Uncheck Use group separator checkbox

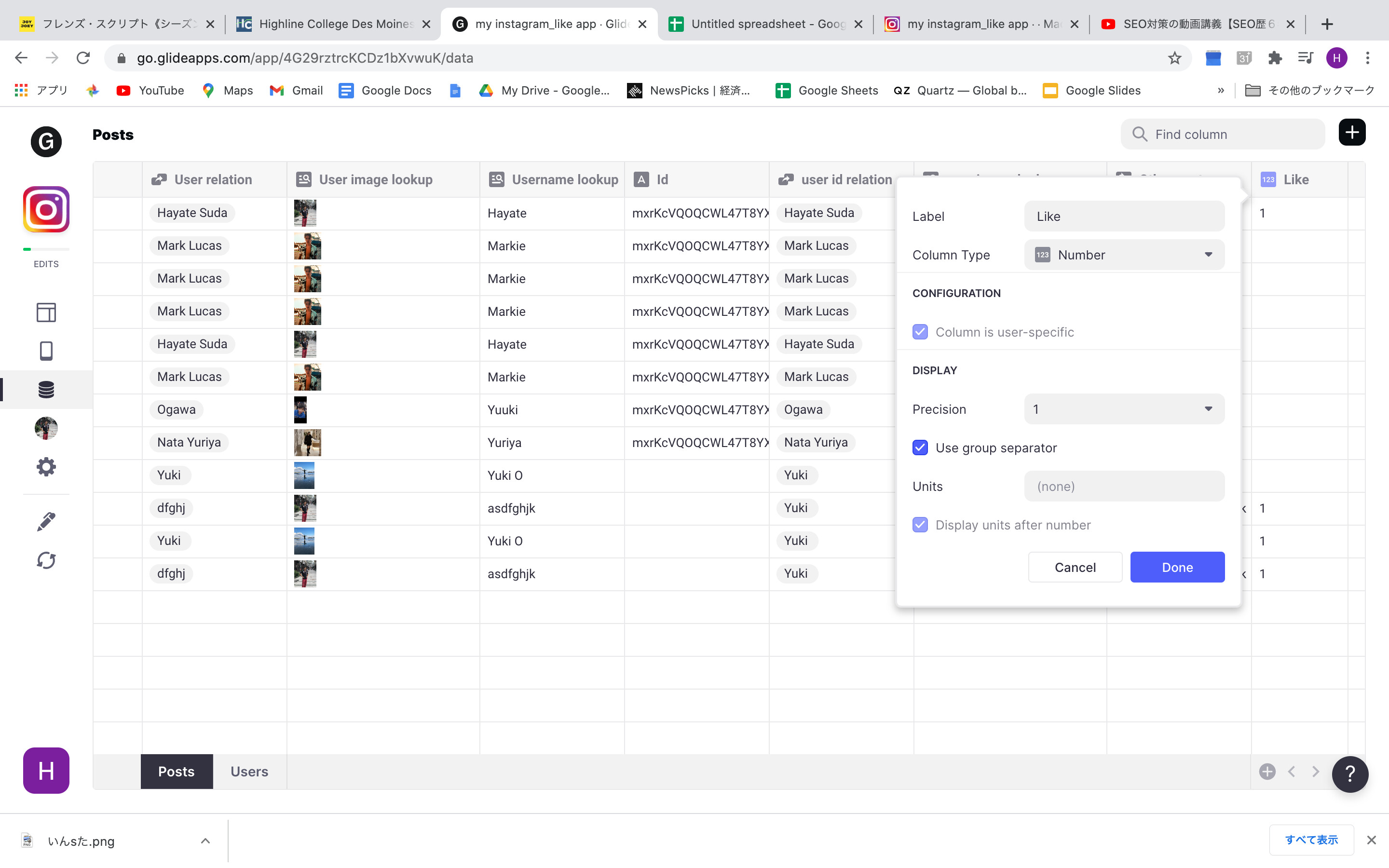(920, 448)
